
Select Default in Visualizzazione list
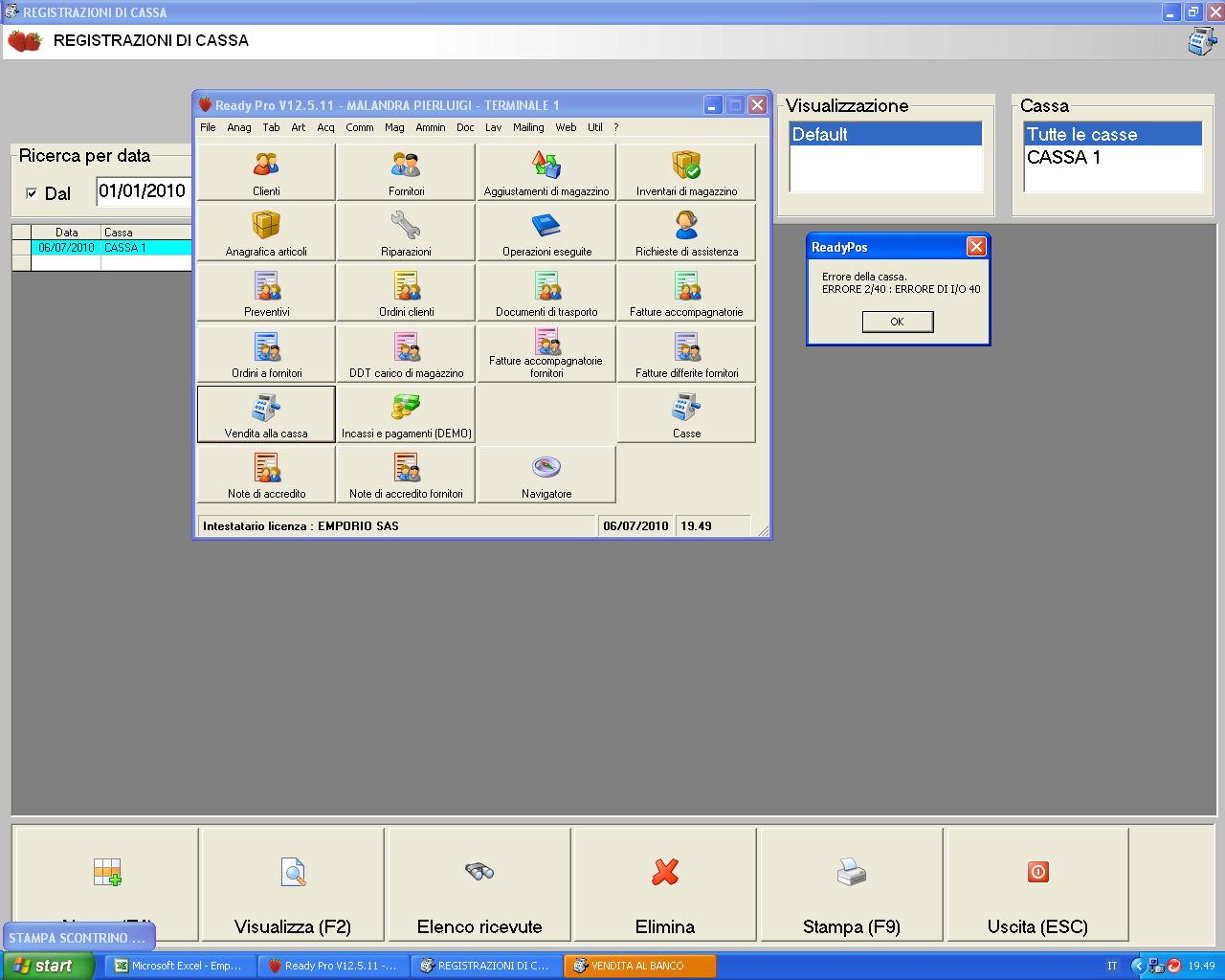pos(886,134)
